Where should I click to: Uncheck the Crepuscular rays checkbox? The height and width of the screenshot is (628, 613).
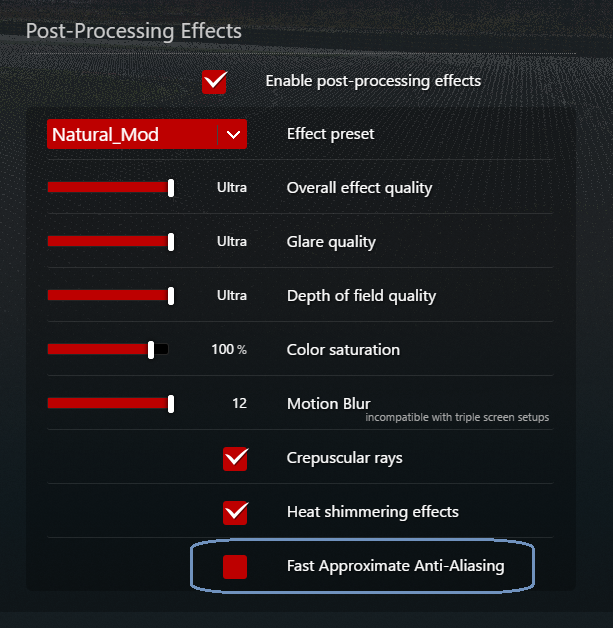pyautogui.click(x=236, y=458)
